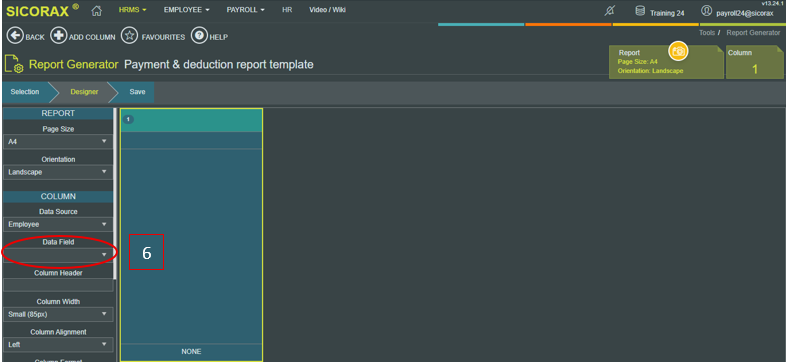
Task: Click the Column Header input field
Action: click(x=58, y=285)
